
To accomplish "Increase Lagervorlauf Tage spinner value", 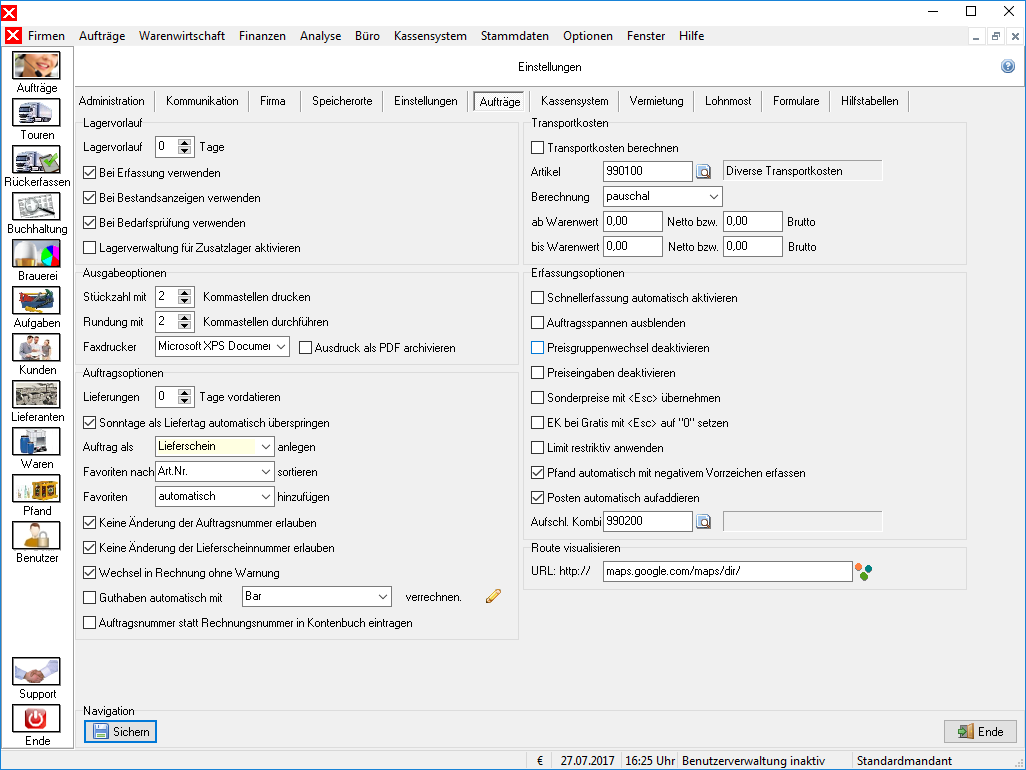I will pyautogui.click(x=185, y=143).
